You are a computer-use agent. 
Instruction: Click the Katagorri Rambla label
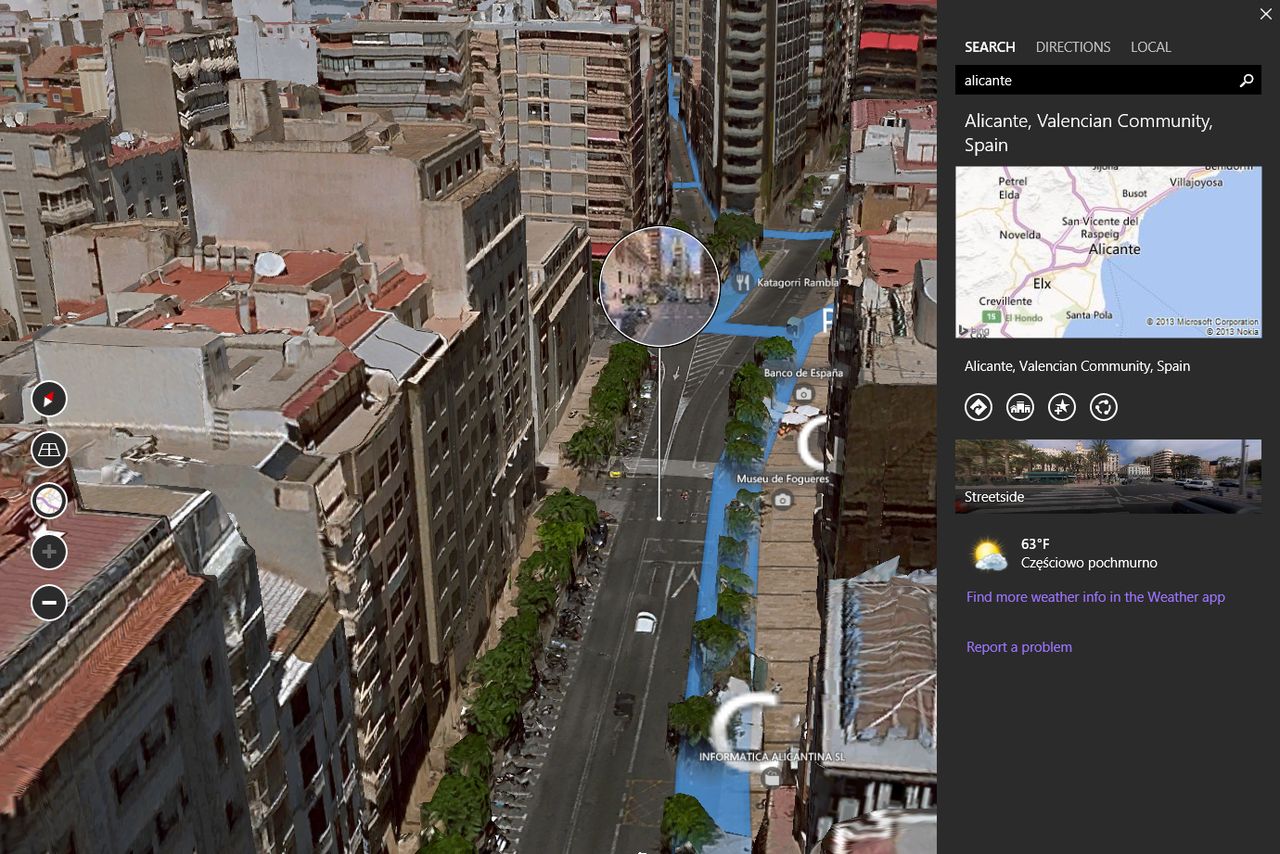coord(797,283)
